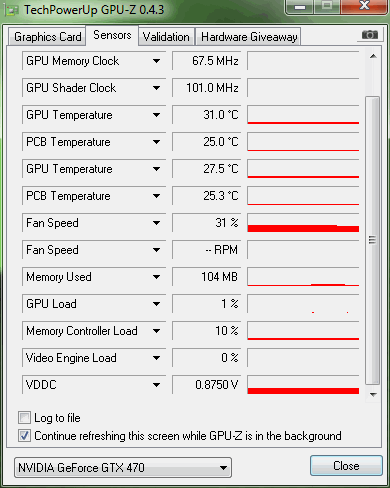Expand the Memory Controller Load dropdown
Screen dimensions: 390x488
156,331
